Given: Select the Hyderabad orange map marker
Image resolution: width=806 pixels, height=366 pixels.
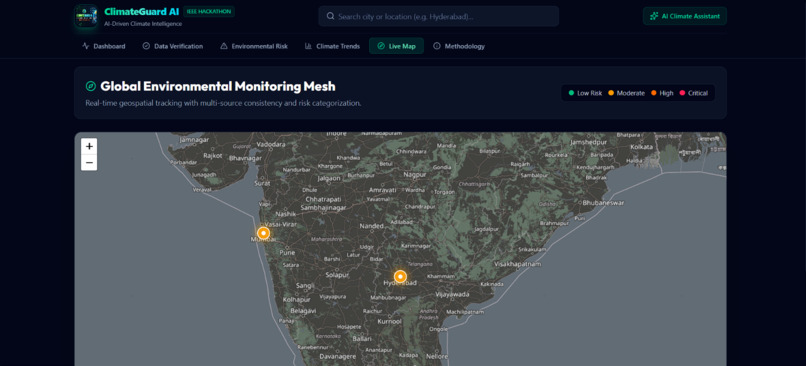Looking at the screenshot, I should [x=400, y=277].
